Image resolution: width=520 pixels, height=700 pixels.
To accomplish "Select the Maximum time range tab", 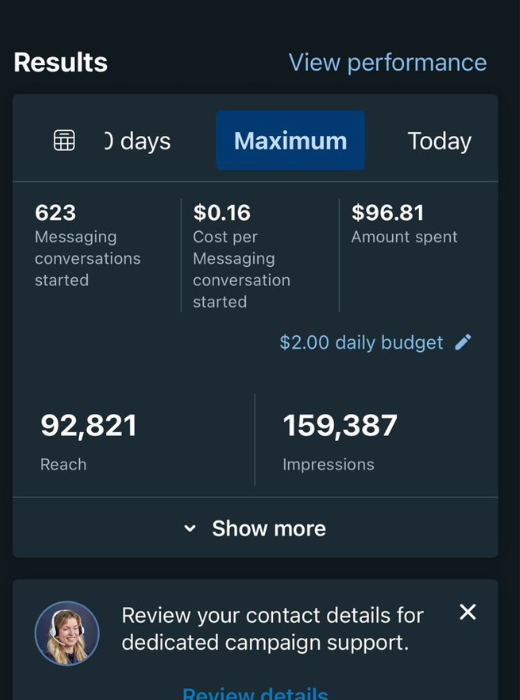I will coord(291,140).
